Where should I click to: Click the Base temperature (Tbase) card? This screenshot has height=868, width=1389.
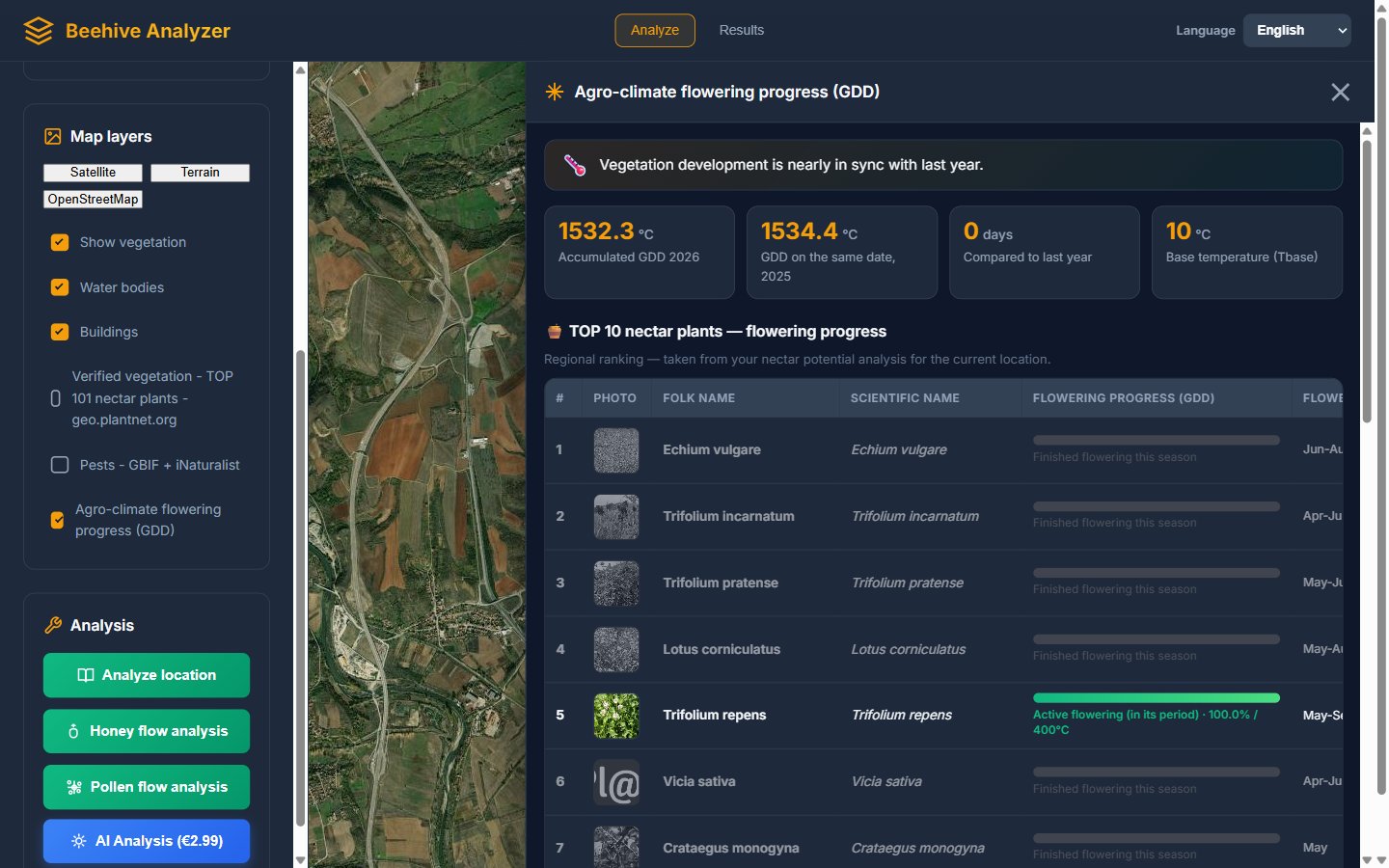pos(1247,253)
